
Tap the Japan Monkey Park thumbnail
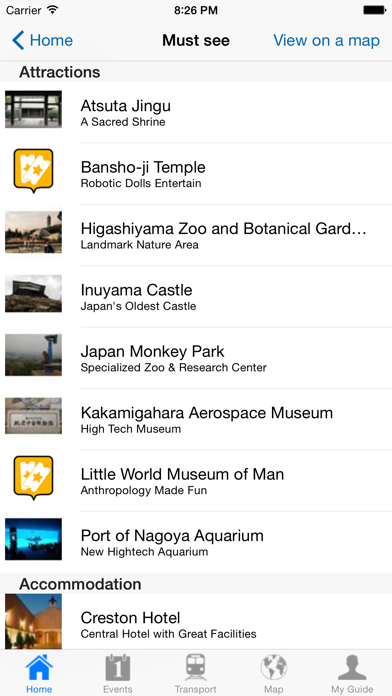pyautogui.click(x=33, y=355)
